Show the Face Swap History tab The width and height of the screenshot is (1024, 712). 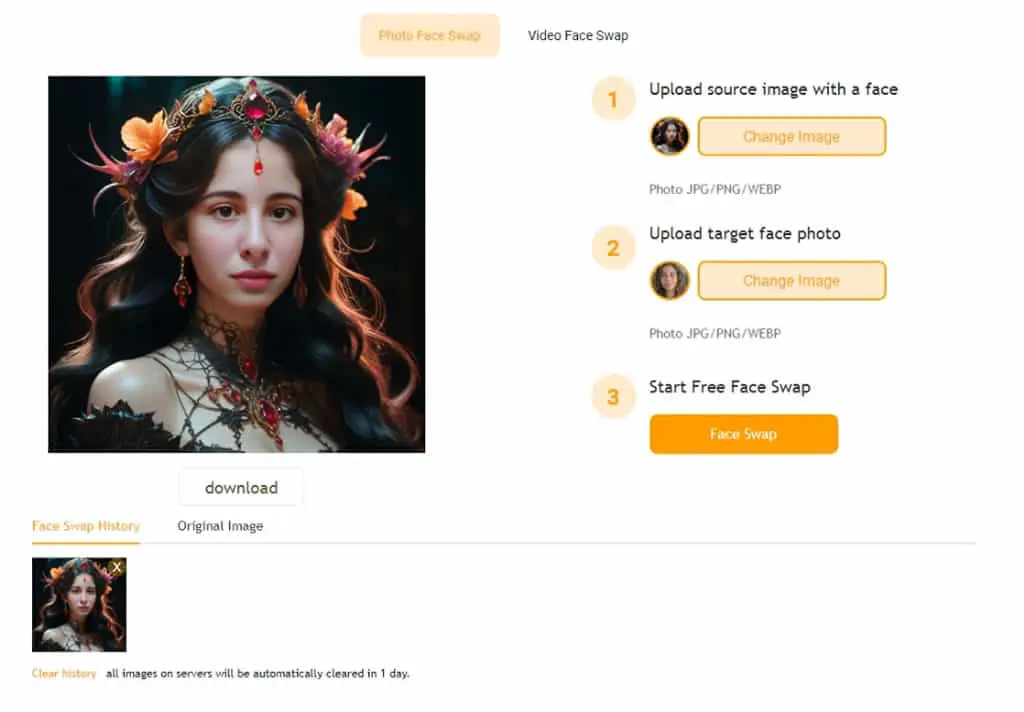click(x=86, y=526)
